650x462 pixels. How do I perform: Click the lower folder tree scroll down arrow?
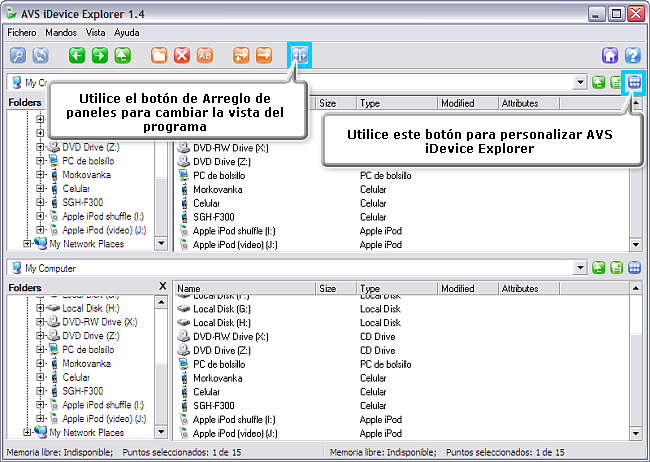click(x=161, y=432)
